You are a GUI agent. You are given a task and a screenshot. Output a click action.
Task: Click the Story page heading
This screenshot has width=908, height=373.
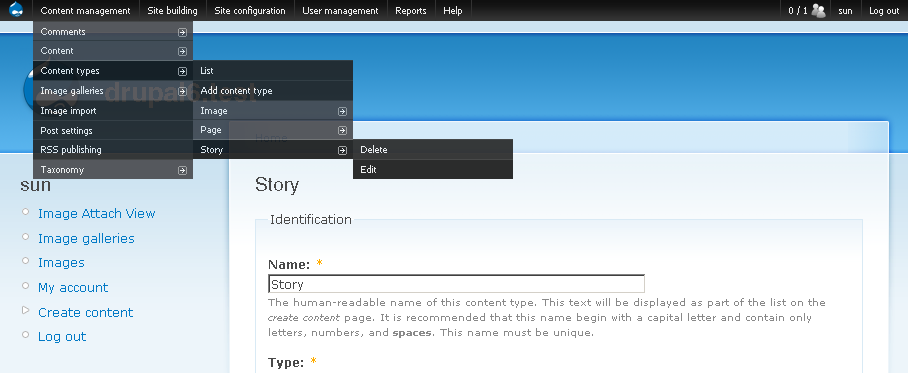click(x=277, y=185)
